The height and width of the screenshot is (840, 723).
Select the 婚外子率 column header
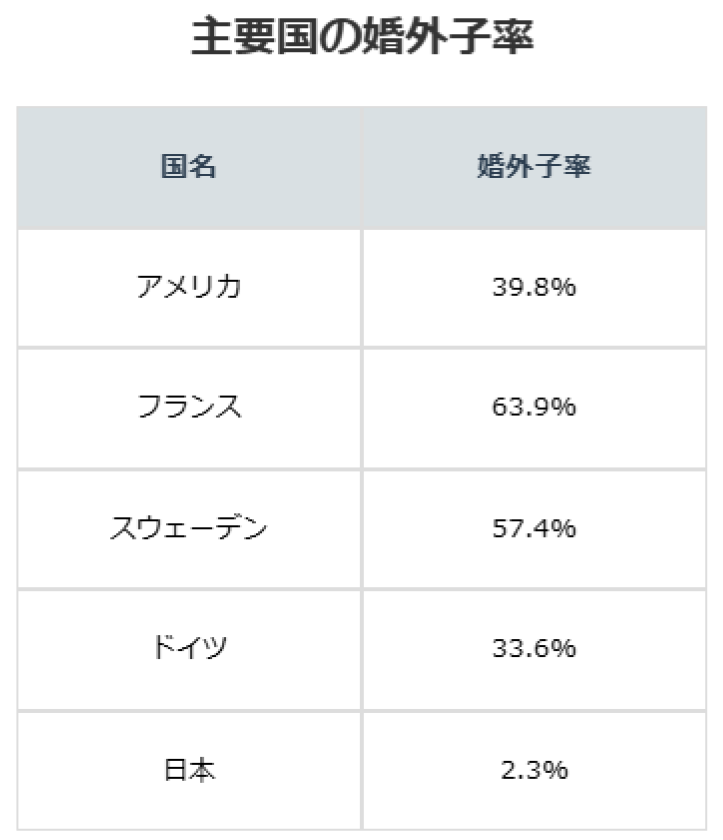pos(534,168)
